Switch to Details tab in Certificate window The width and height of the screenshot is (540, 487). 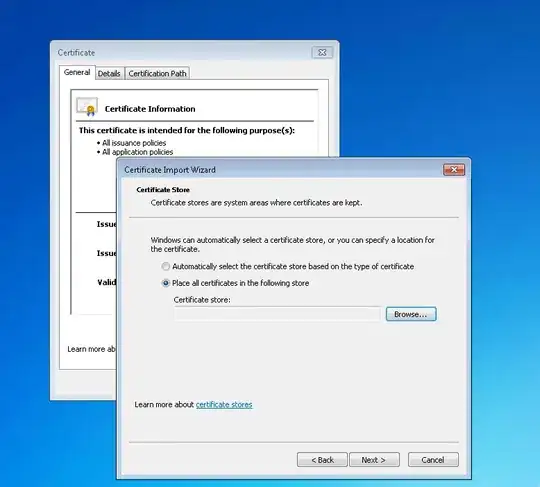tap(109, 73)
